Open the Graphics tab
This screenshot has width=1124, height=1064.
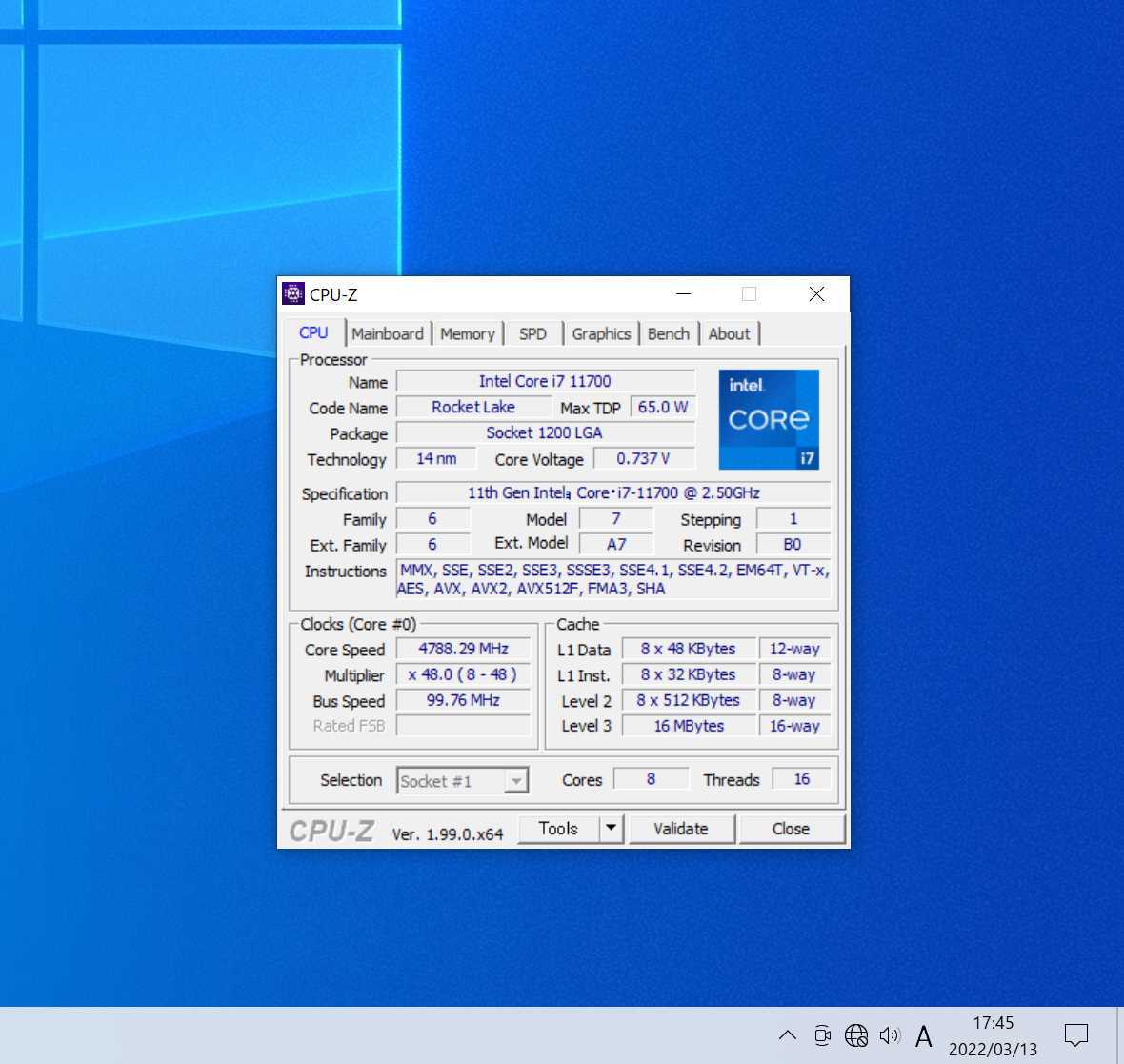[x=601, y=334]
